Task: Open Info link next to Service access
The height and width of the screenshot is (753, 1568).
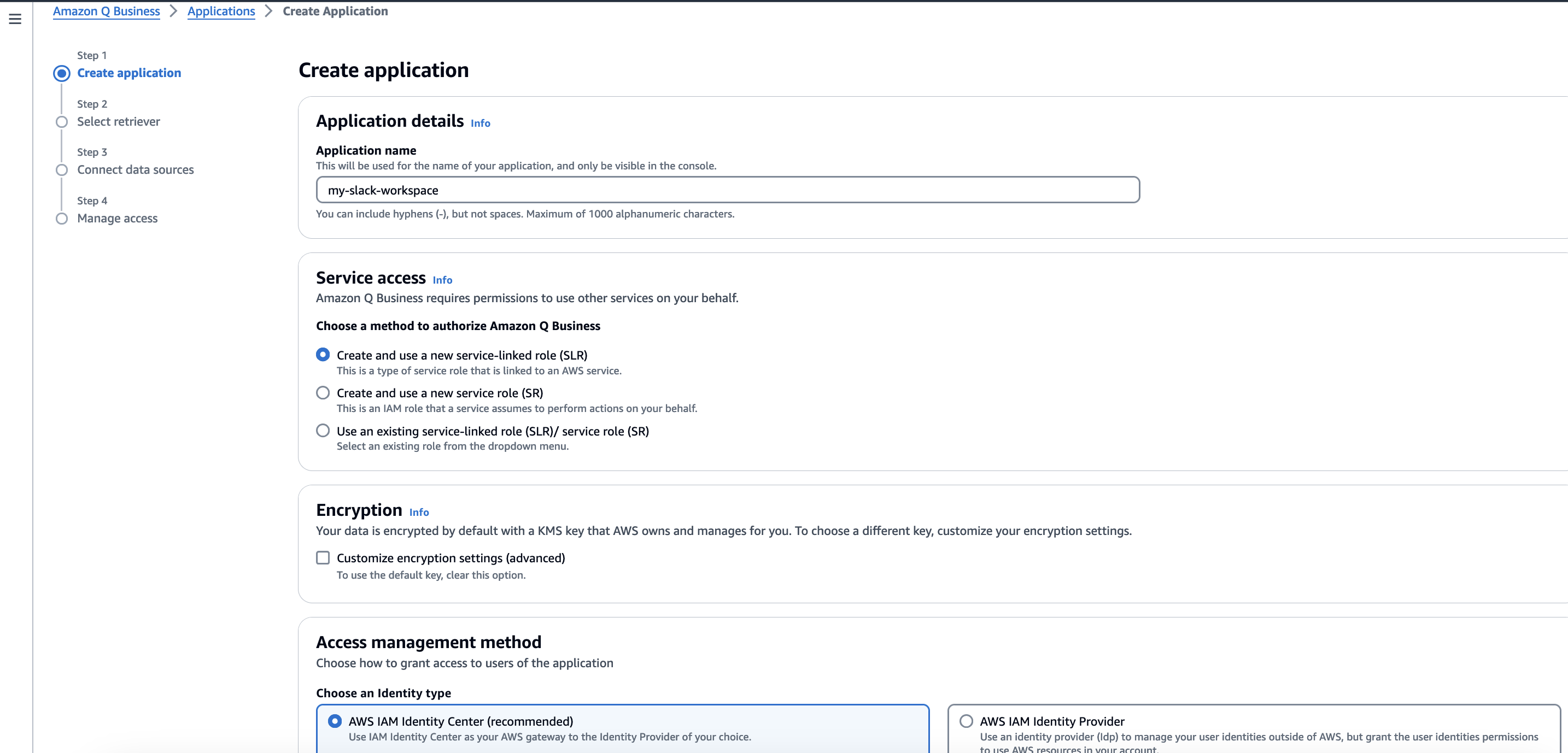Action: [x=442, y=280]
